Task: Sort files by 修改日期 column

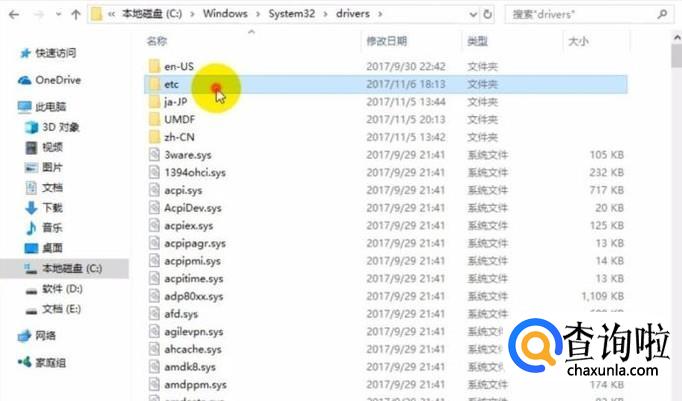Action: coord(386,41)
